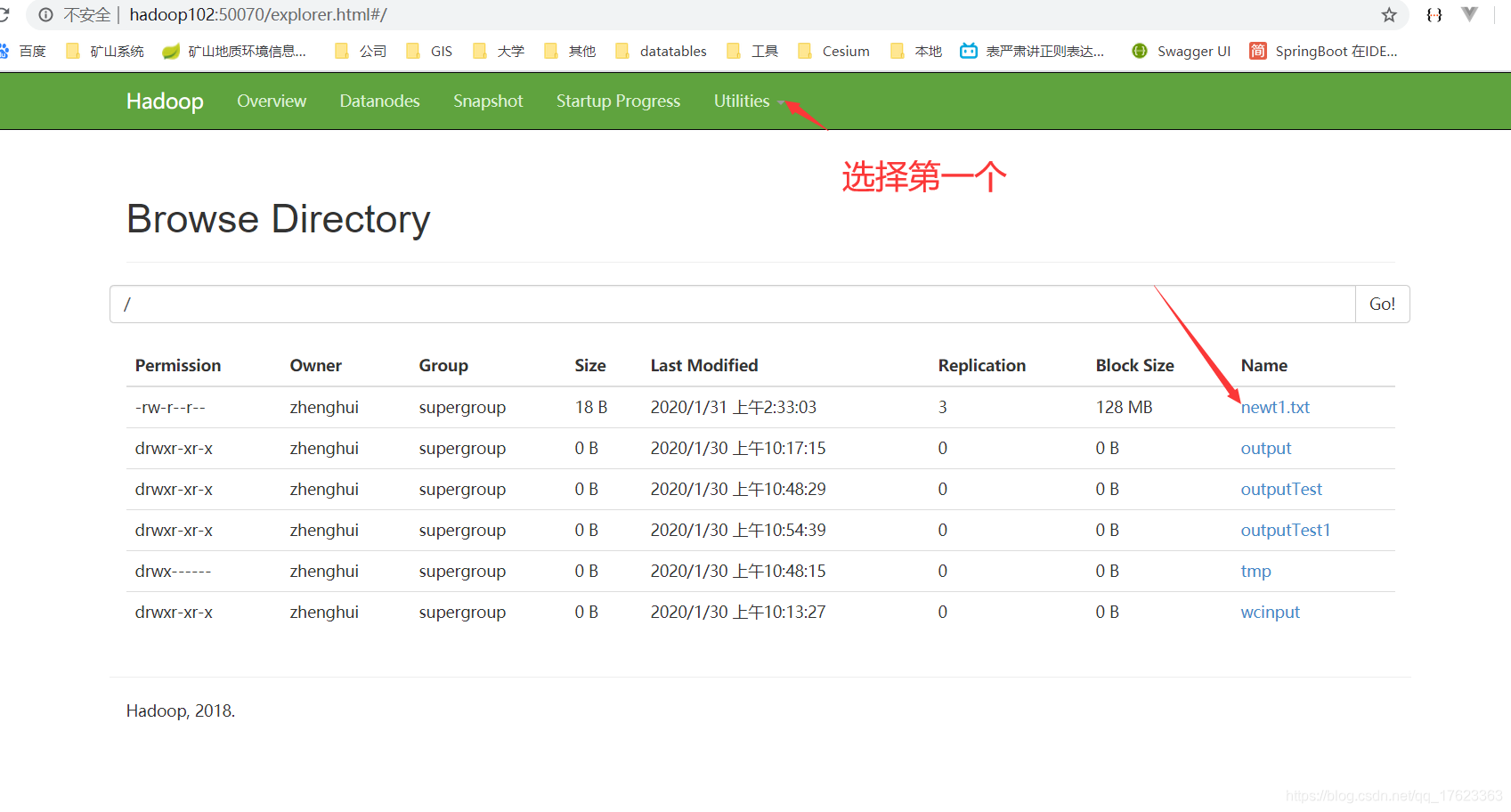Bookmark this page with the star icon
Image resolution: width=1511 pixels, height=812 pixels.
pos(1389,14)
